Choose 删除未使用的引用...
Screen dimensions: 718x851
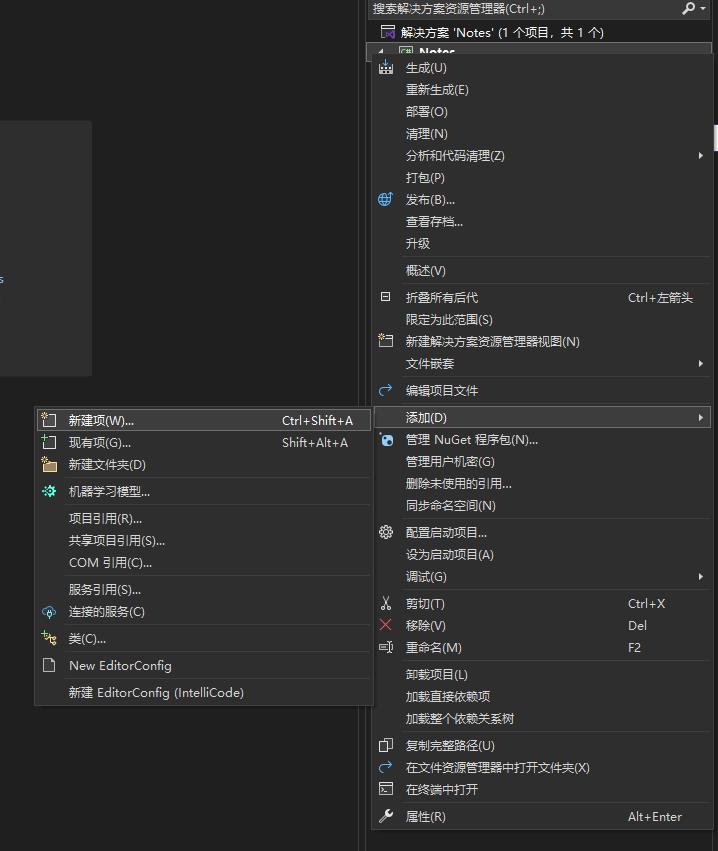coord(542,484)
